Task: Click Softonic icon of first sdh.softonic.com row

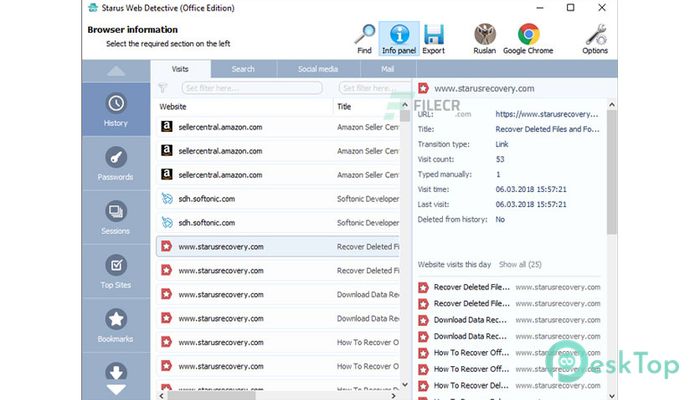Action: 167,199
